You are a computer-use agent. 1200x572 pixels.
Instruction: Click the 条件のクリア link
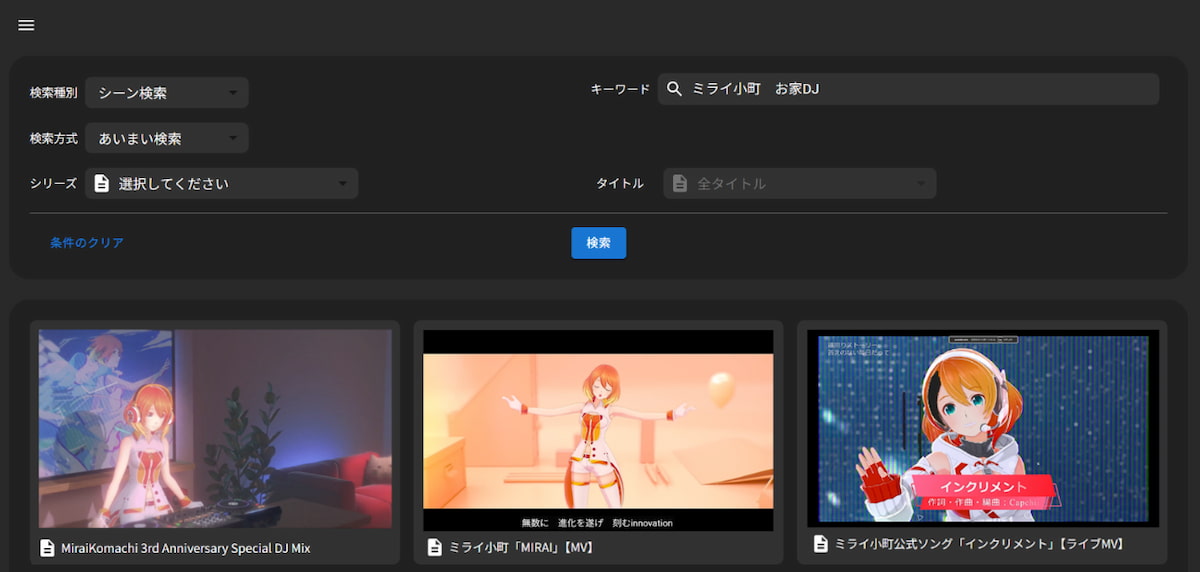coord(87,243)
